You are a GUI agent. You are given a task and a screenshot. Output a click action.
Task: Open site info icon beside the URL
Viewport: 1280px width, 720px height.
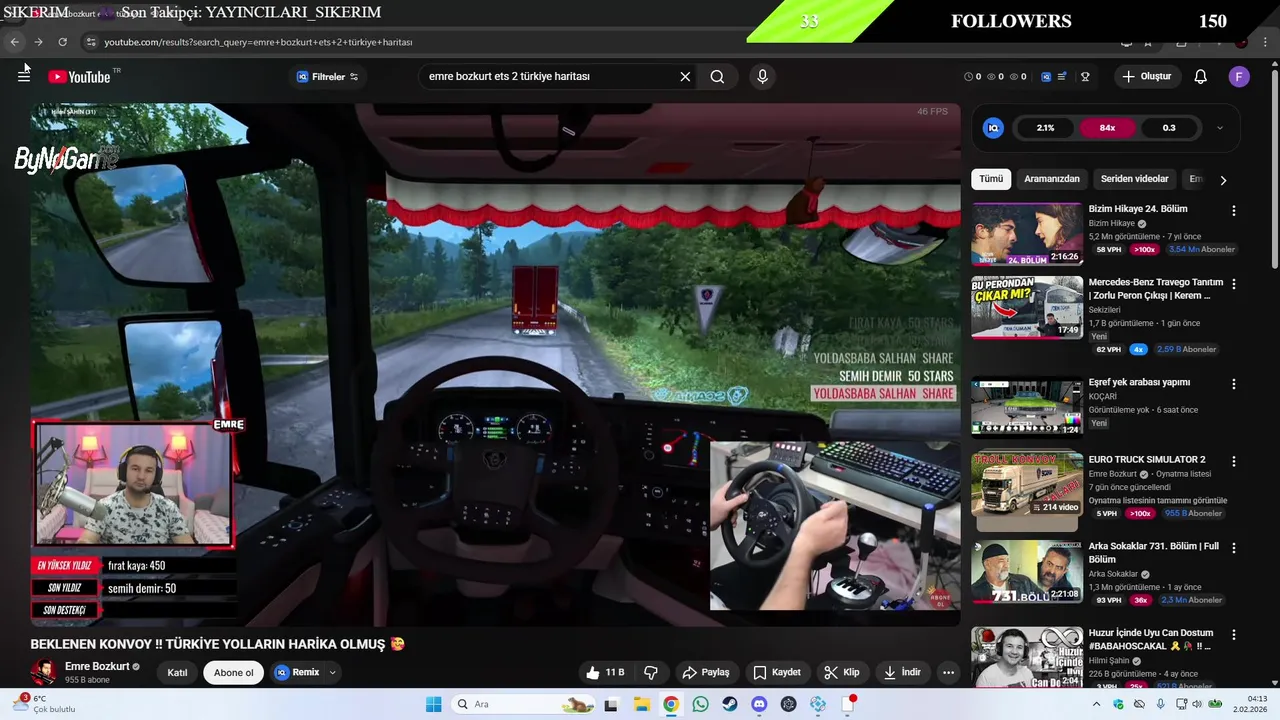pyautogui.click(x=91, y=42)
